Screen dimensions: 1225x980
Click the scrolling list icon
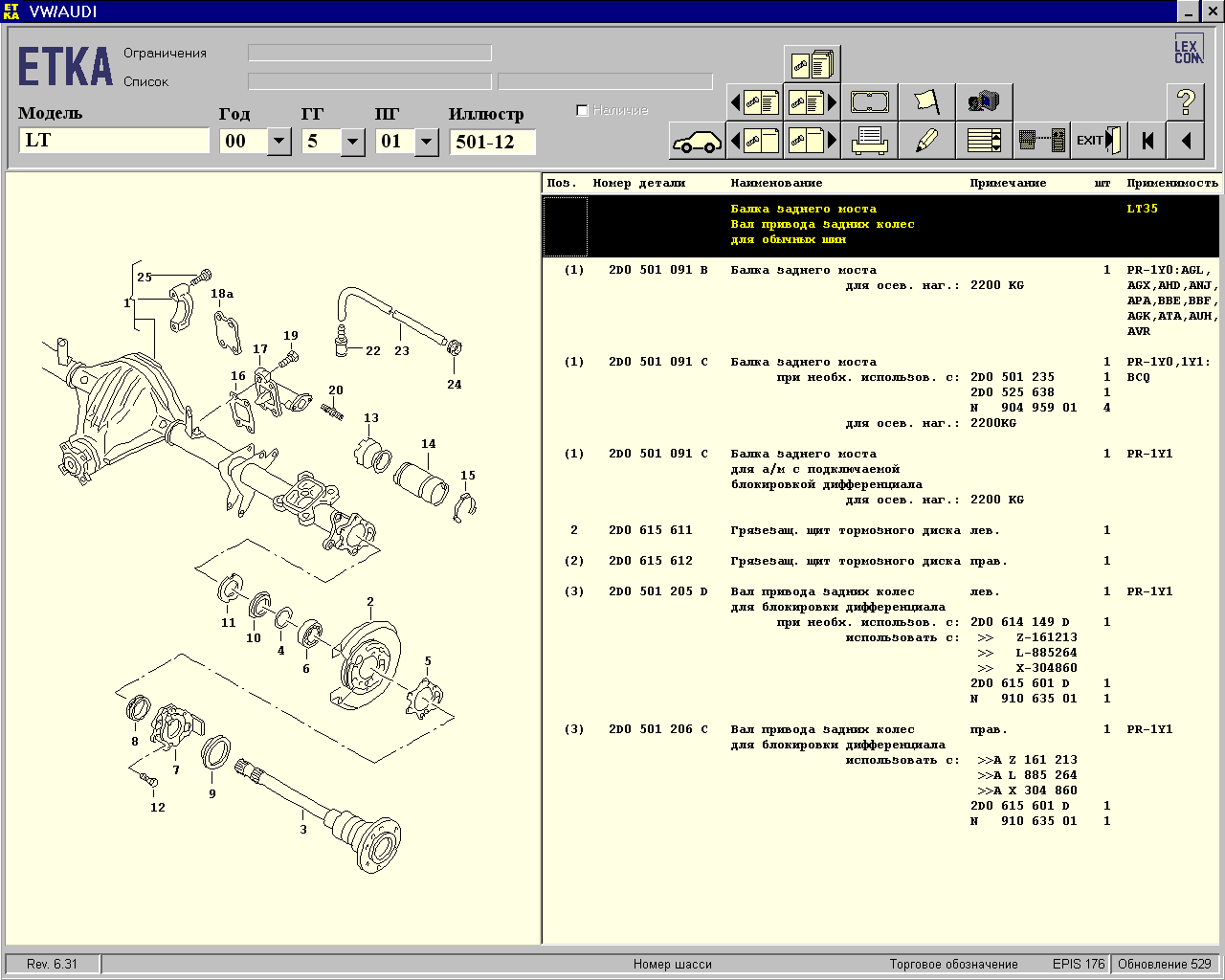point(984,141)
